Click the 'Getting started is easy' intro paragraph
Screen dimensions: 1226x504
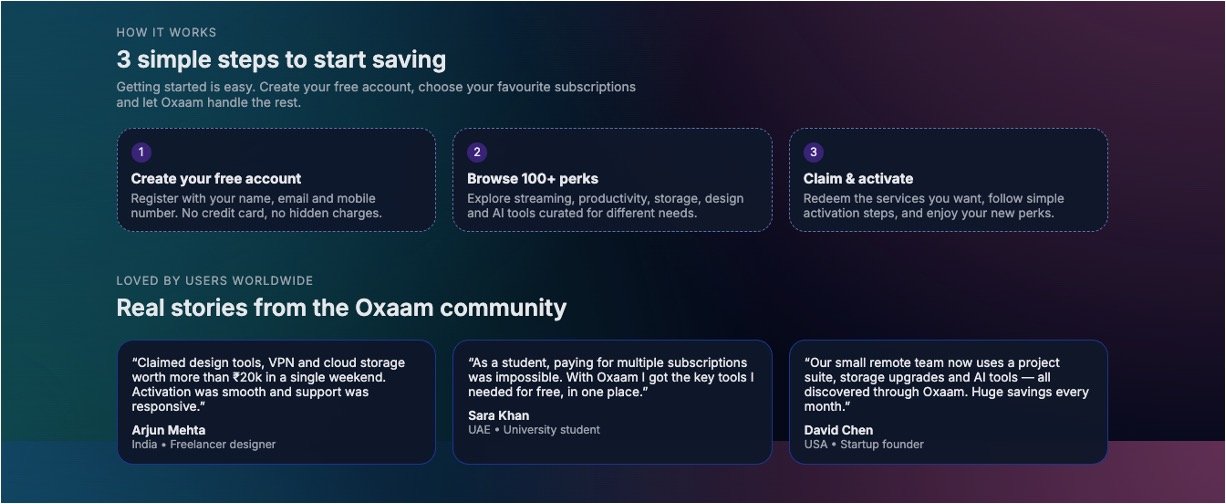coord(375,94)
